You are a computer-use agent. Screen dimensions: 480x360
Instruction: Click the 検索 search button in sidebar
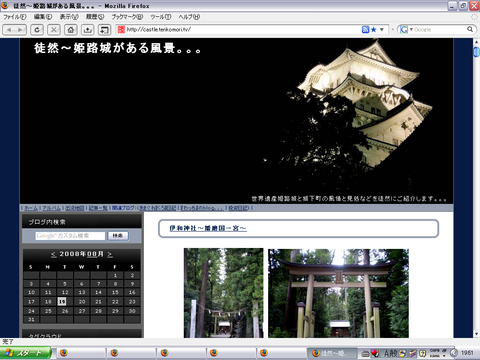coord(118,236)
